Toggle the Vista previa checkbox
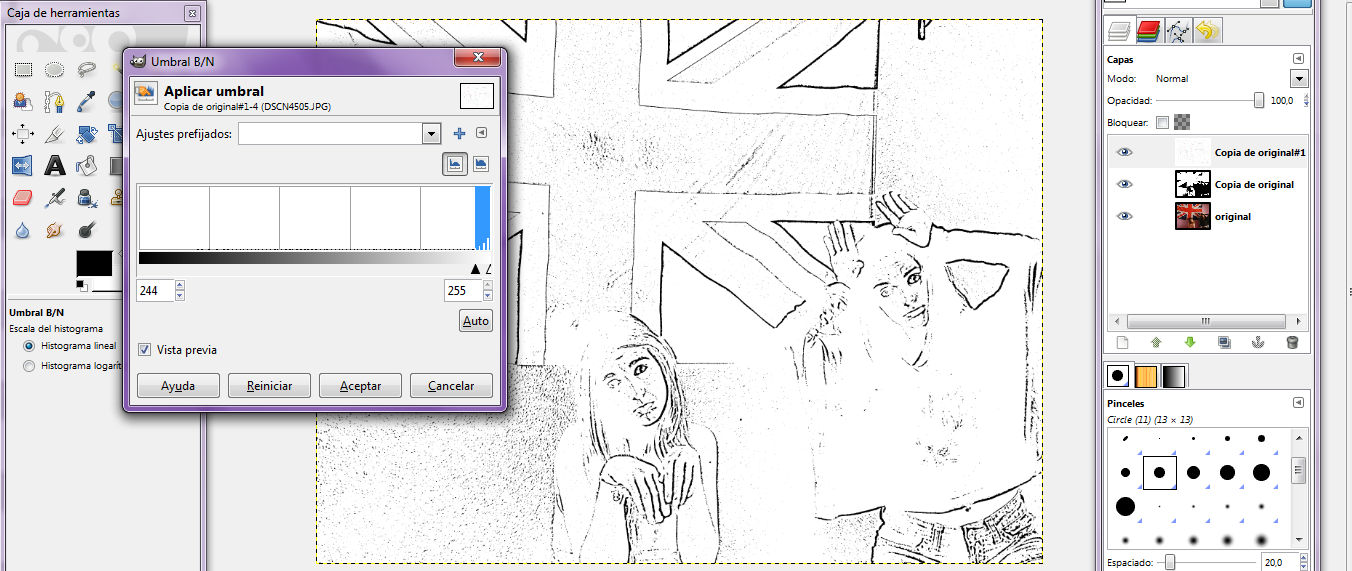The height and width of the screenshot is (571, 1352). (145, 350)
